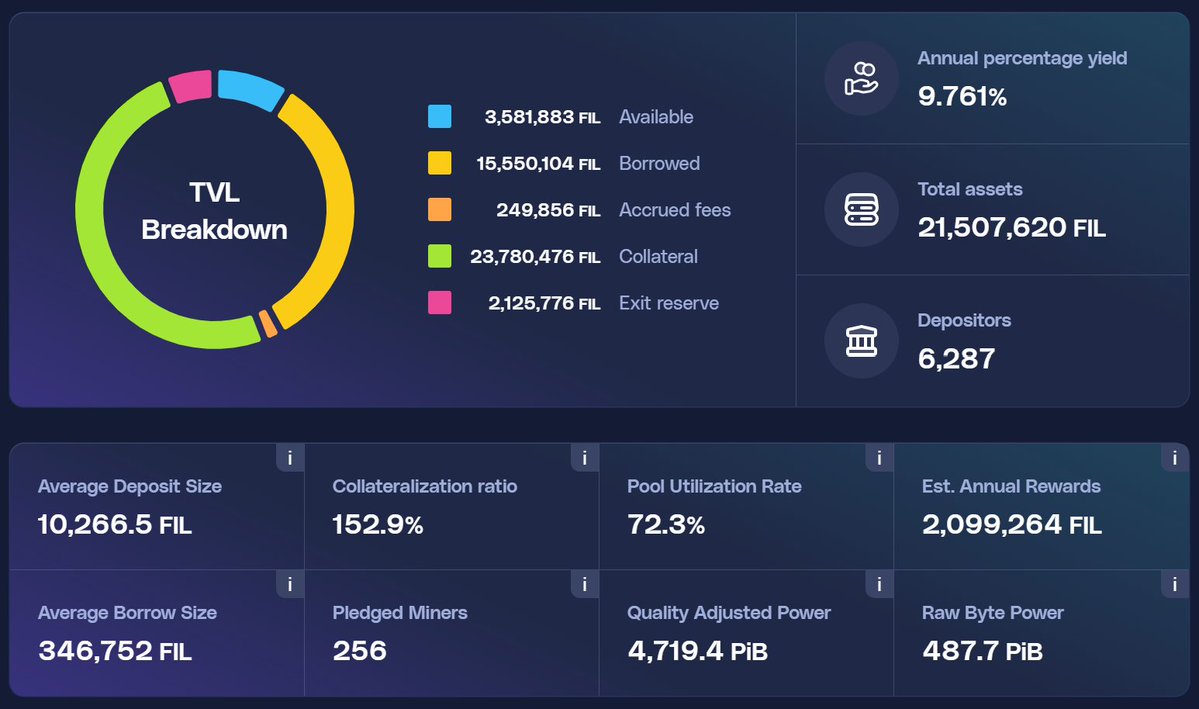Show info for Est. Annual Rewards
This screenshot has height=709, width=1199.
pos(1174,458)
